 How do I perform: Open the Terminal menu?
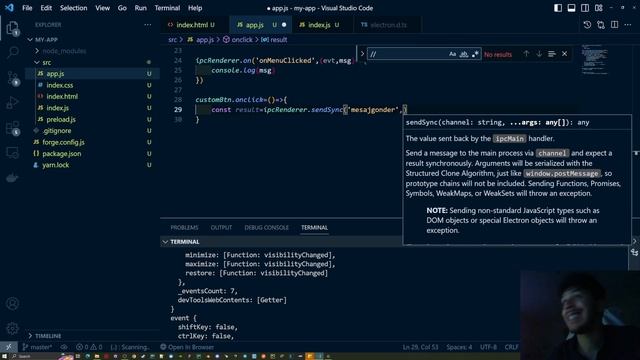167,8
